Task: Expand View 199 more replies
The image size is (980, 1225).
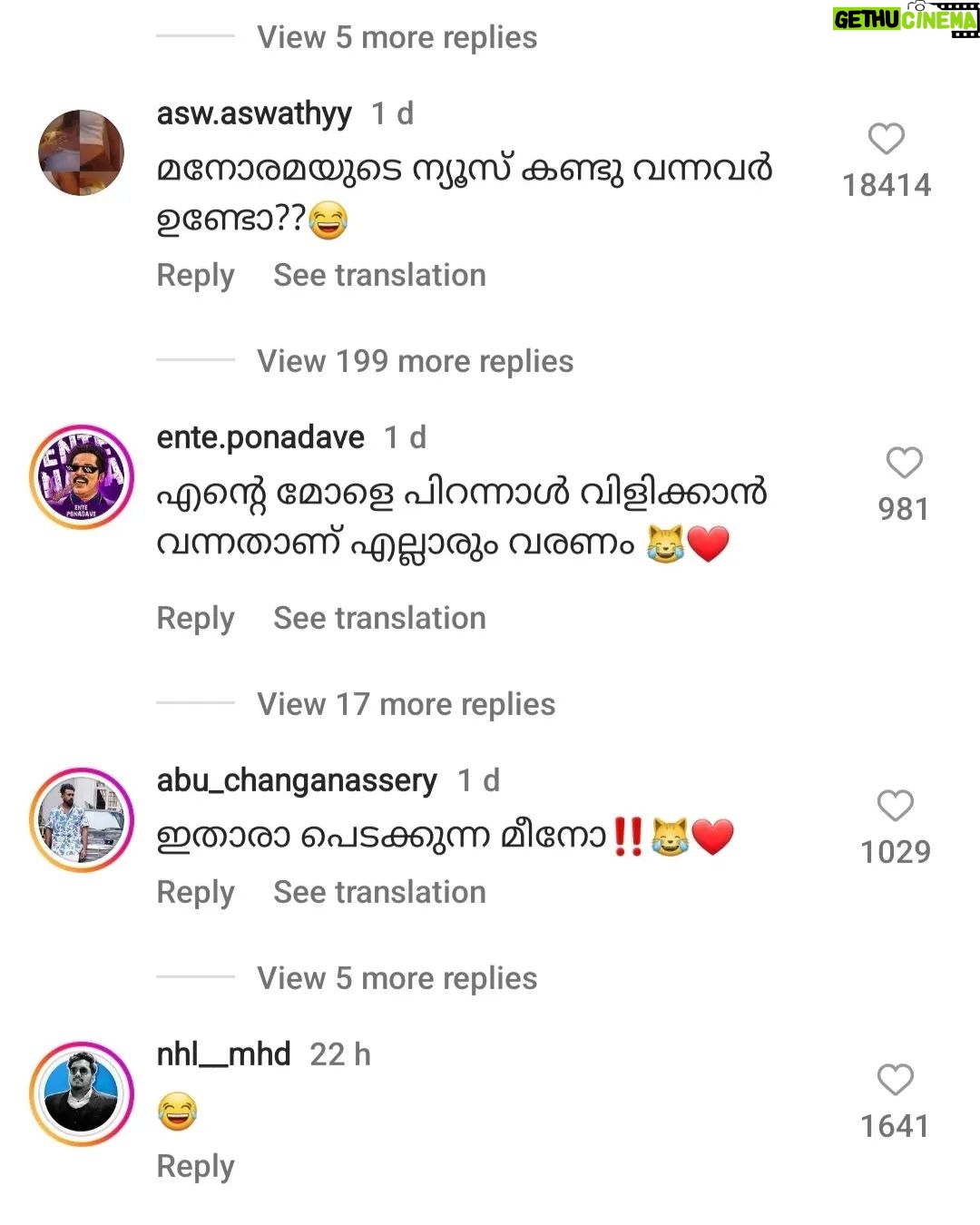Action: tap(416, 361)
